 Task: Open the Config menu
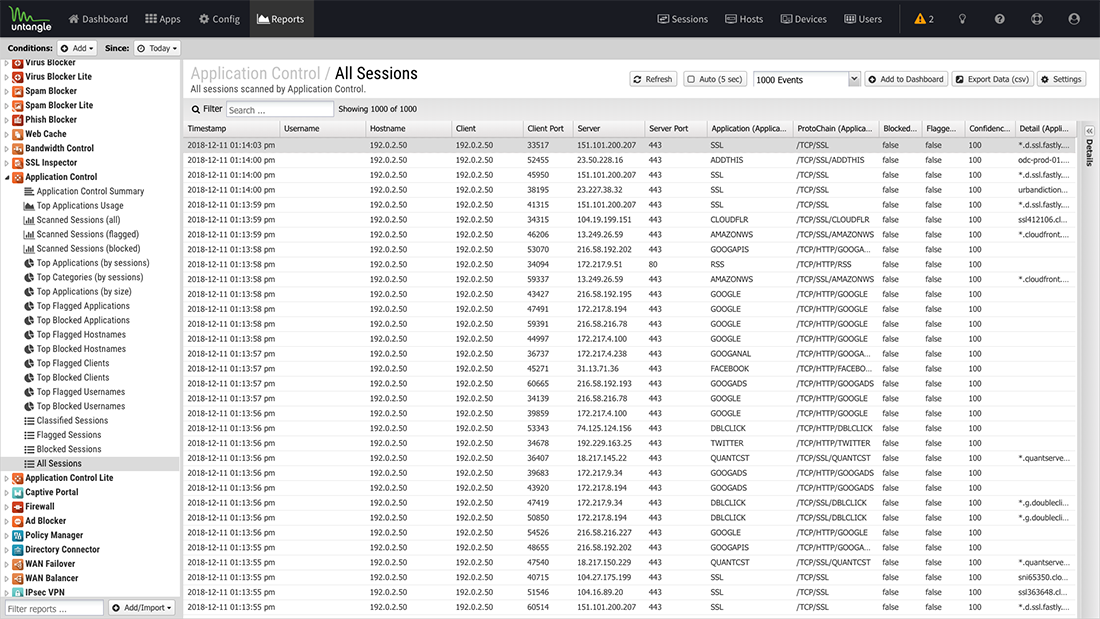coord(220,19)
